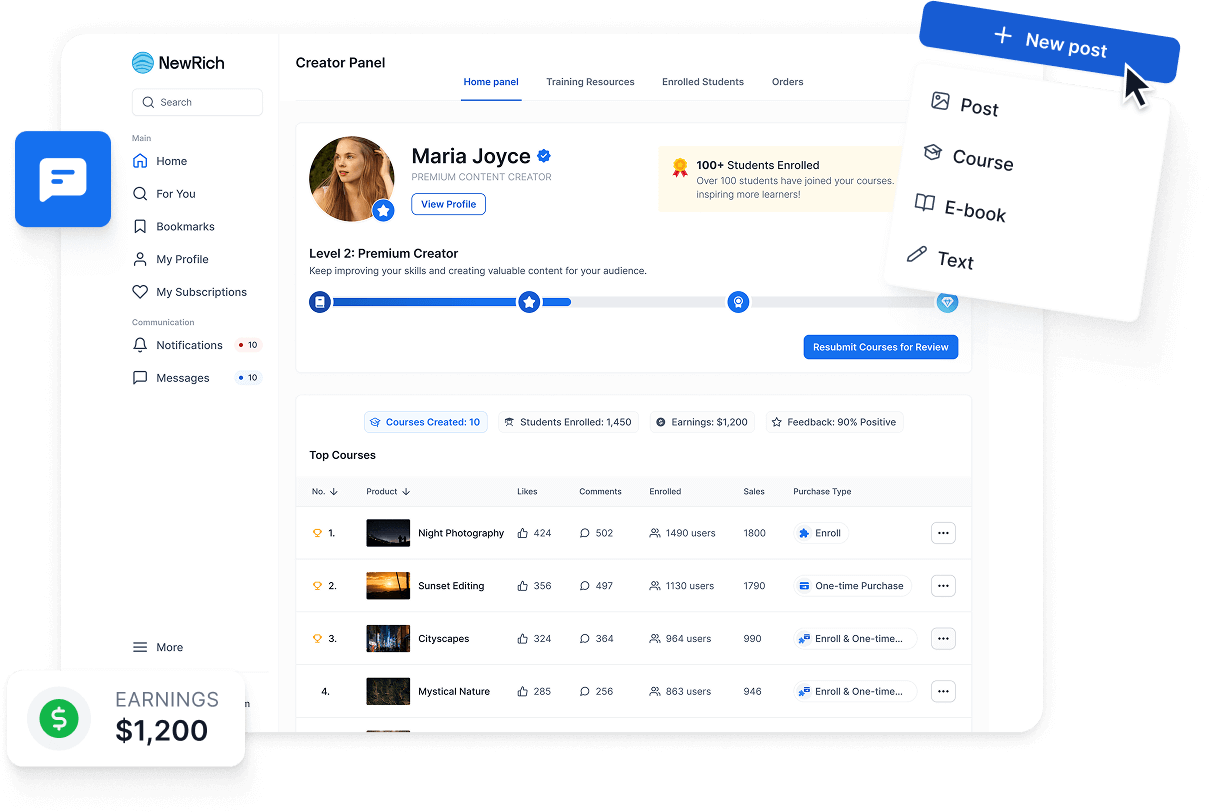The image size is (1209, 812).
Task: Click the Notifications bell icon
Action: [x=140, y=345]
